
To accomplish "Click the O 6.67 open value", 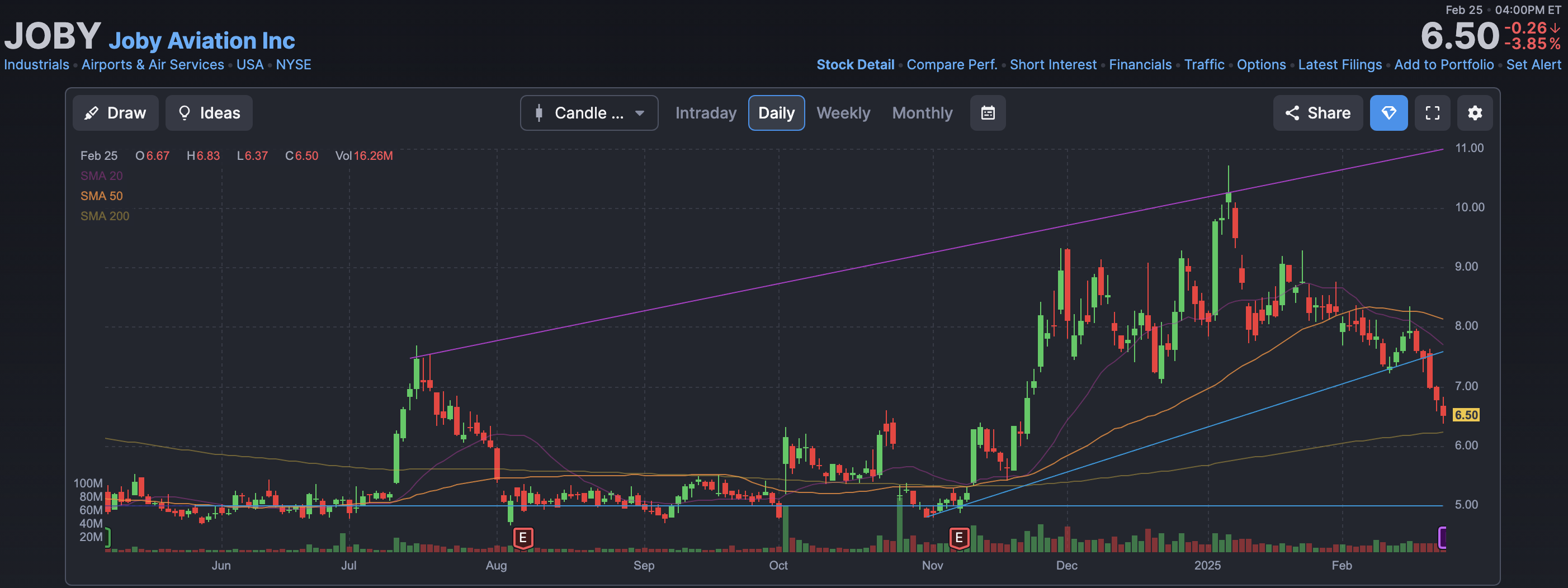I will [152, 156].
